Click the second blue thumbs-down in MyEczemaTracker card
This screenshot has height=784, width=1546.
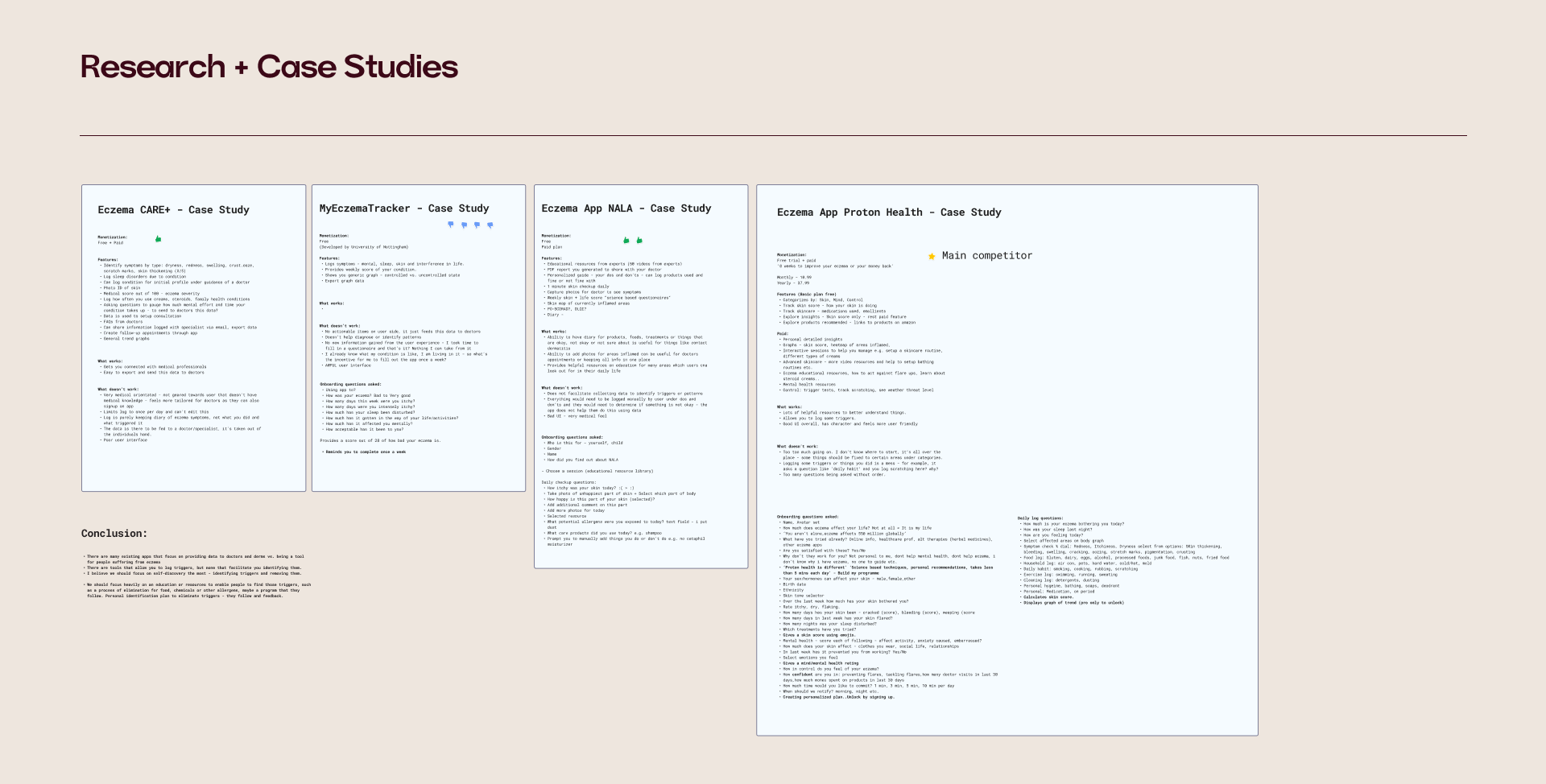(464, 225)
